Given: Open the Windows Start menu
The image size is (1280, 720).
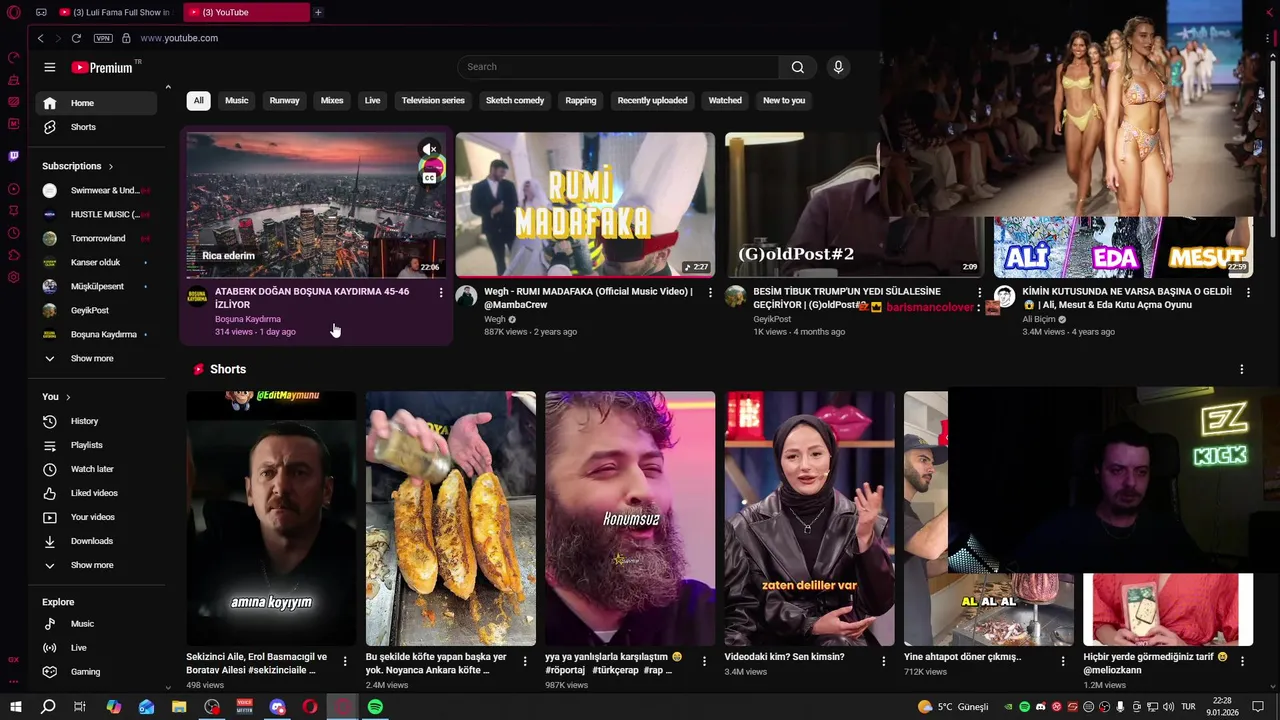Looking at the screenshot, I should 15,707.
